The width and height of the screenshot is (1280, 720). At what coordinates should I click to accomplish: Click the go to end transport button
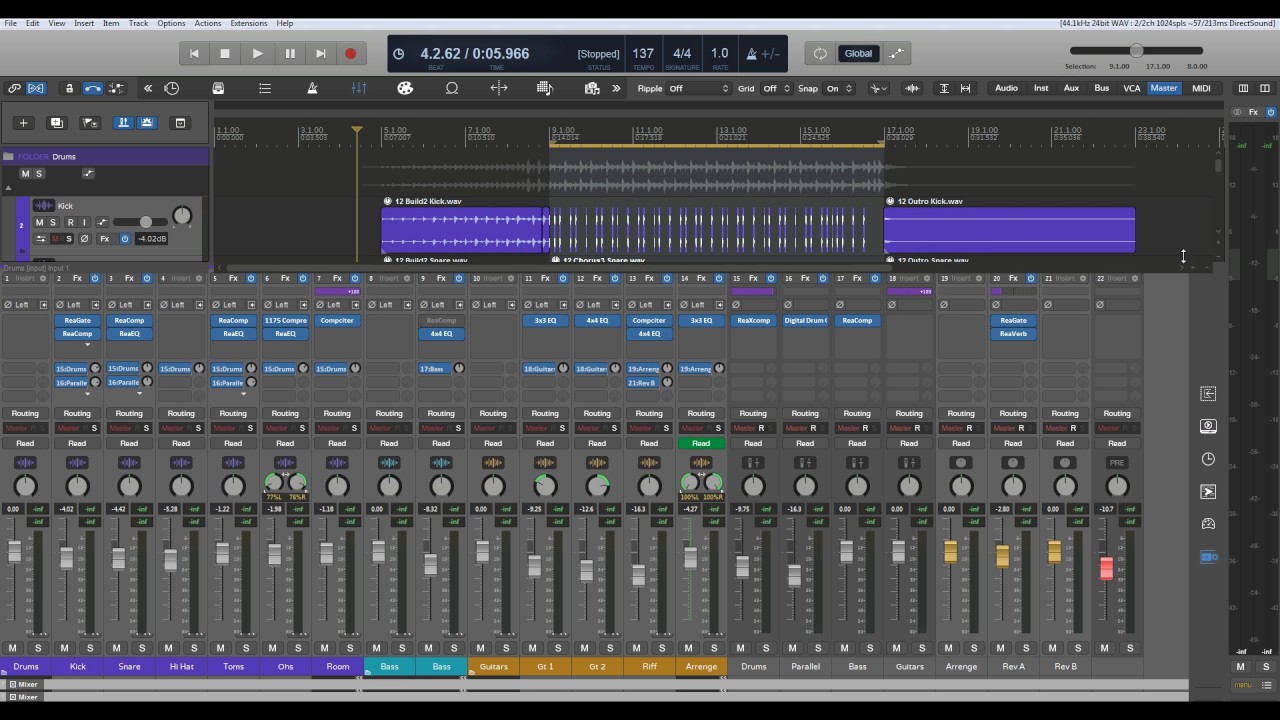click(321, 54)
